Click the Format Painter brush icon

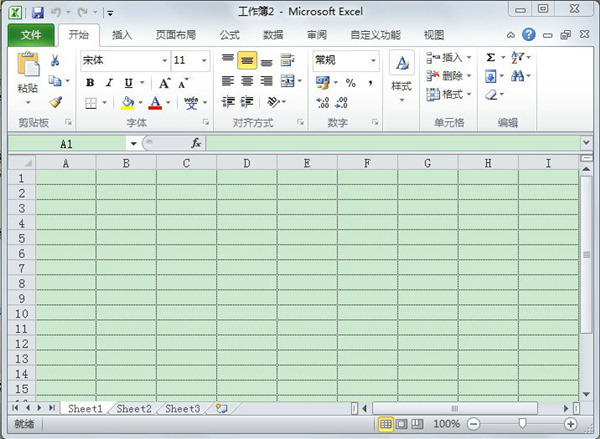pos(55,102)
